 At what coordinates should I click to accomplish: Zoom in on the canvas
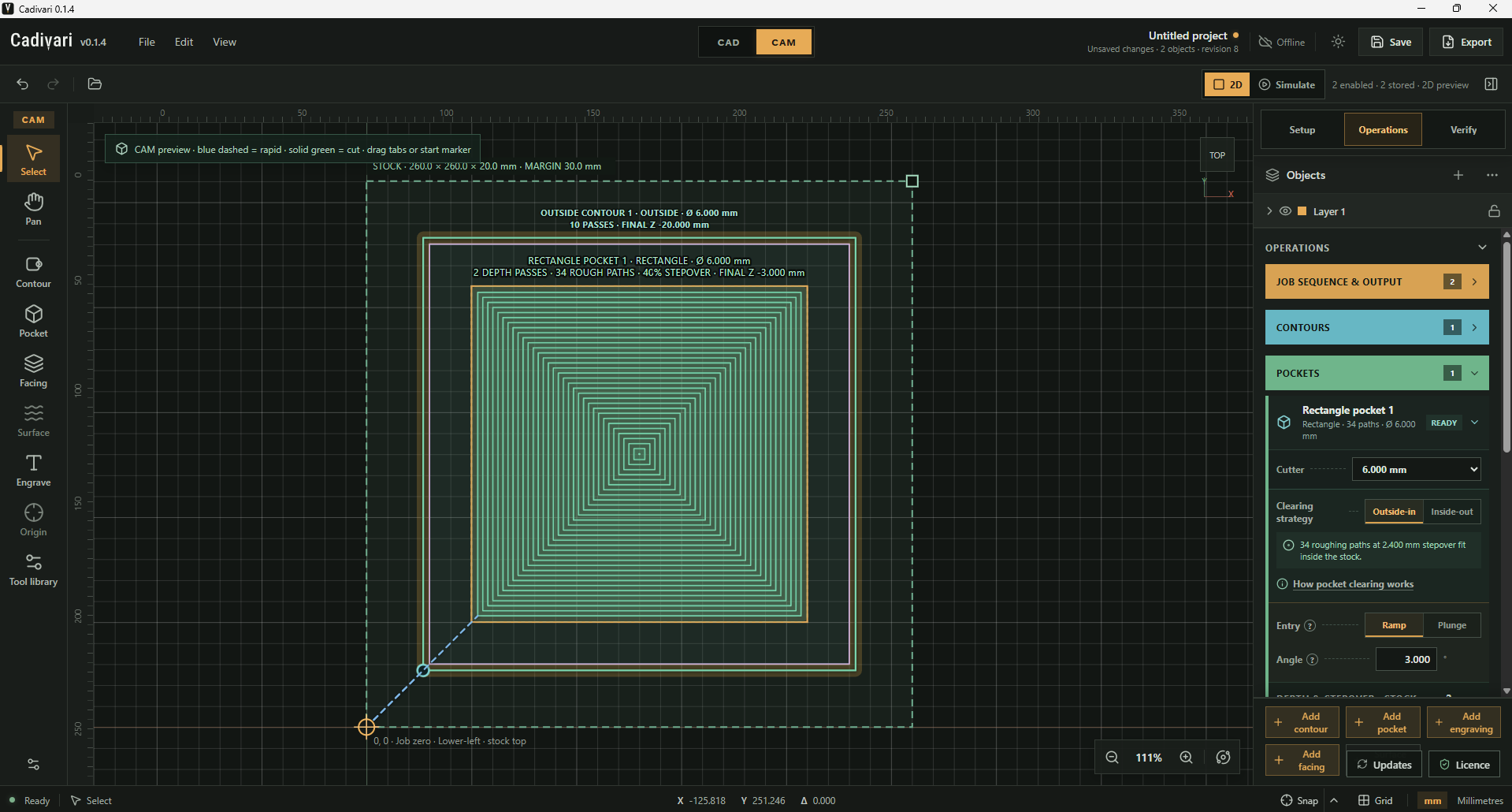tap(1186, 757)
